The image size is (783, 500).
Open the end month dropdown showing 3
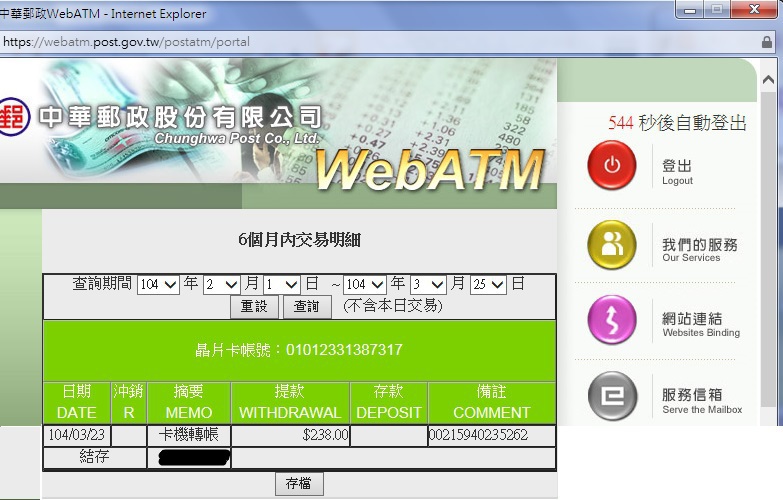point(428,285)
